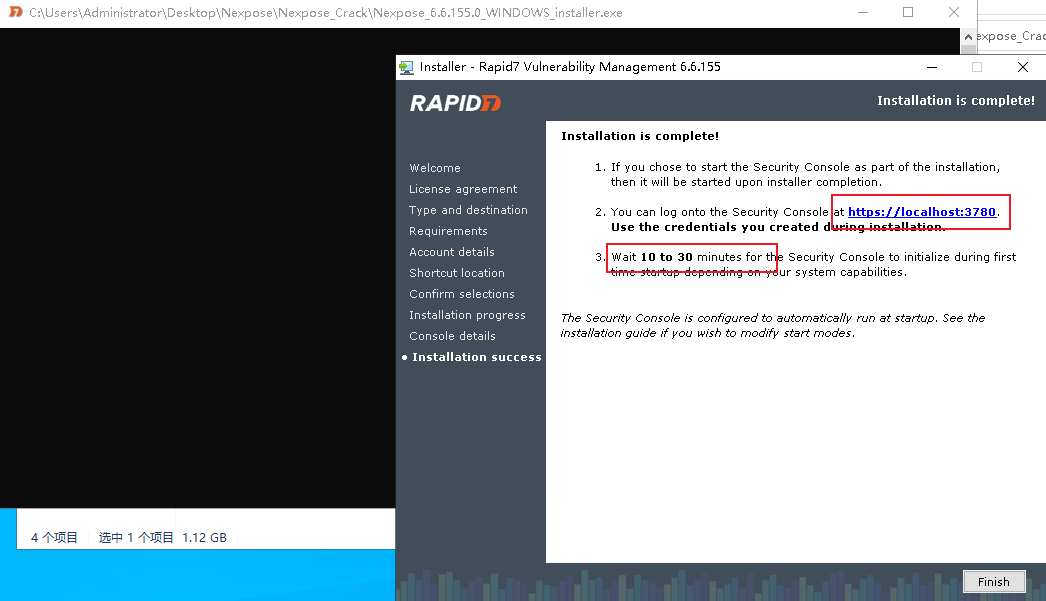Click the scroll-up arrow in the Explorer window
The height and width of the screenshot is (601, 1046).
(x=968, y=37)
